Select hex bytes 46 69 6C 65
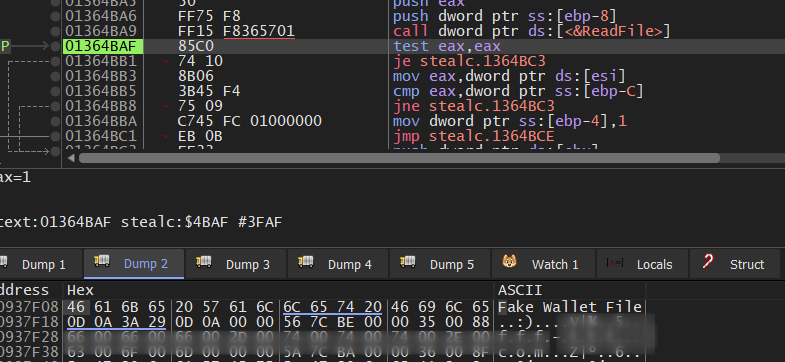 tap(441, 307)
